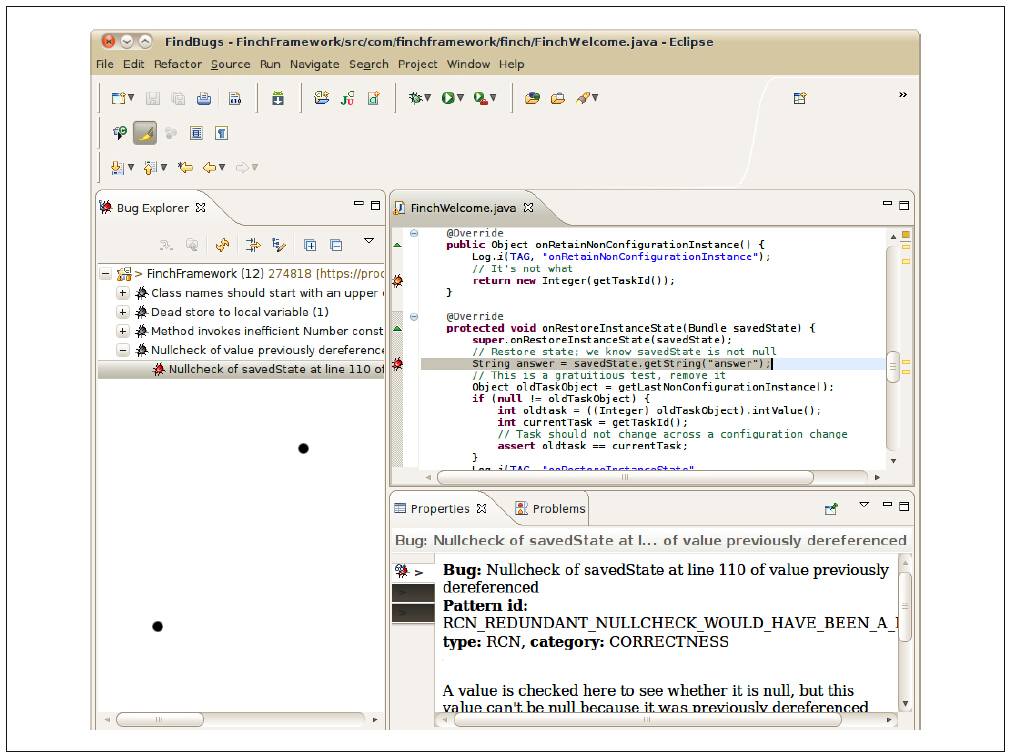
Task: Click the Open Type folder icon
Action: click(x=532, y=98)
